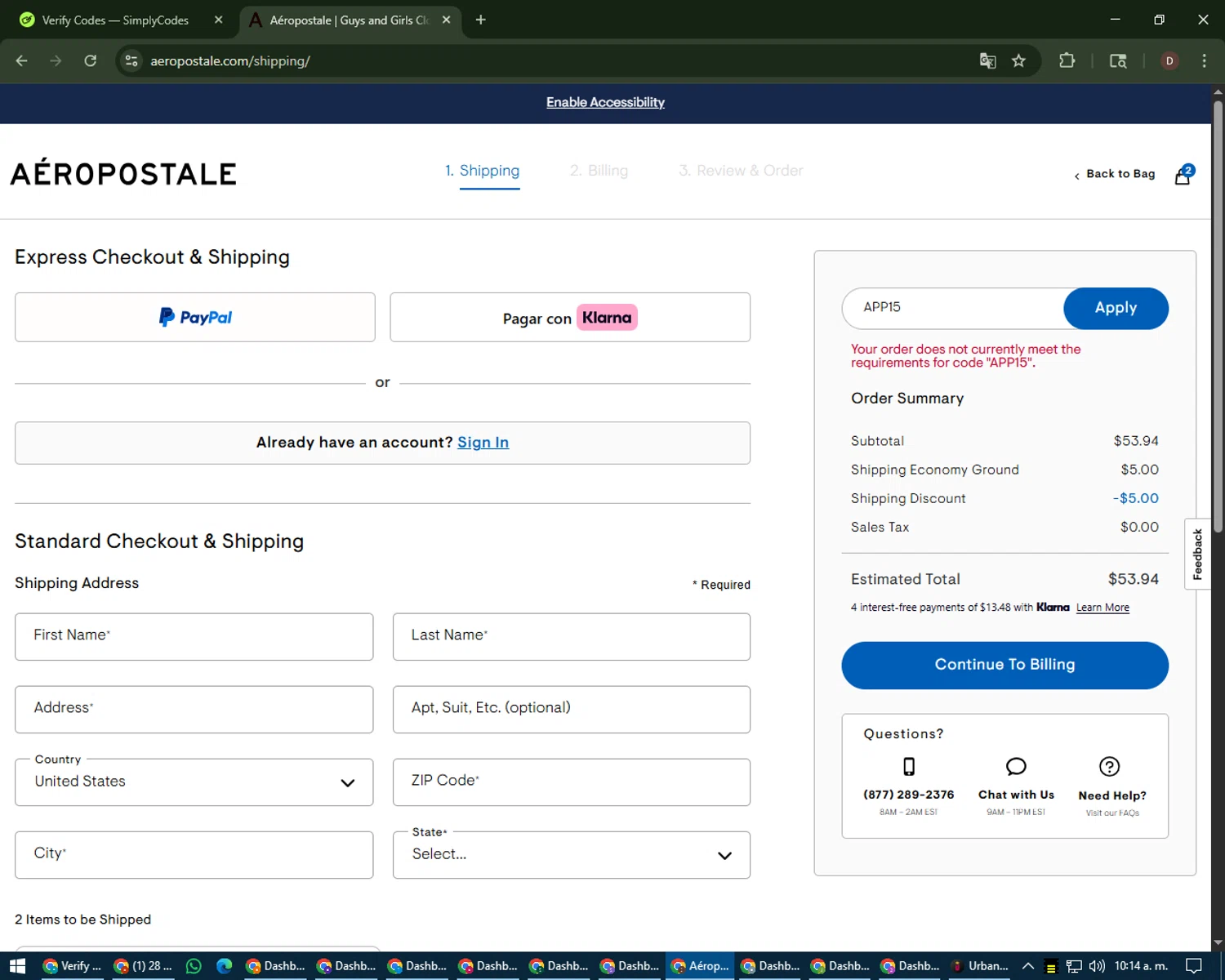Select the Aéropostale browser tab
Screen dimensions: 1225x980
350,20
